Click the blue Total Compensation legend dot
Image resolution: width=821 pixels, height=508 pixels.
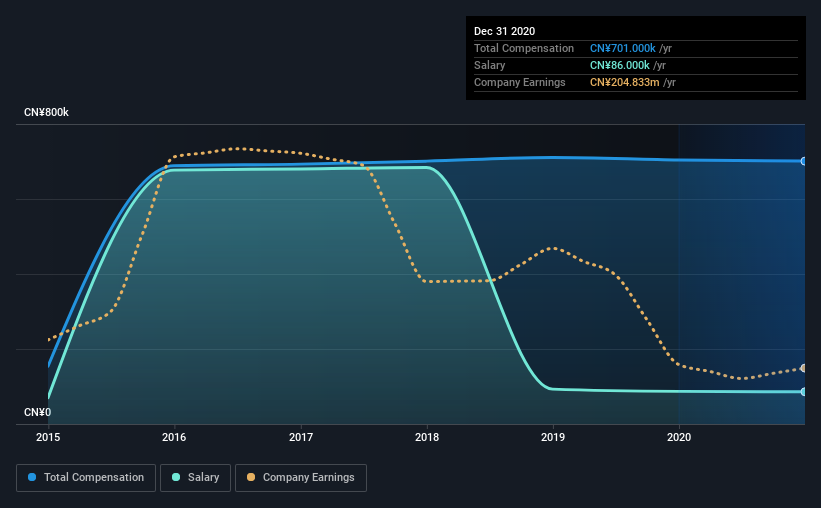coord(32,477)
